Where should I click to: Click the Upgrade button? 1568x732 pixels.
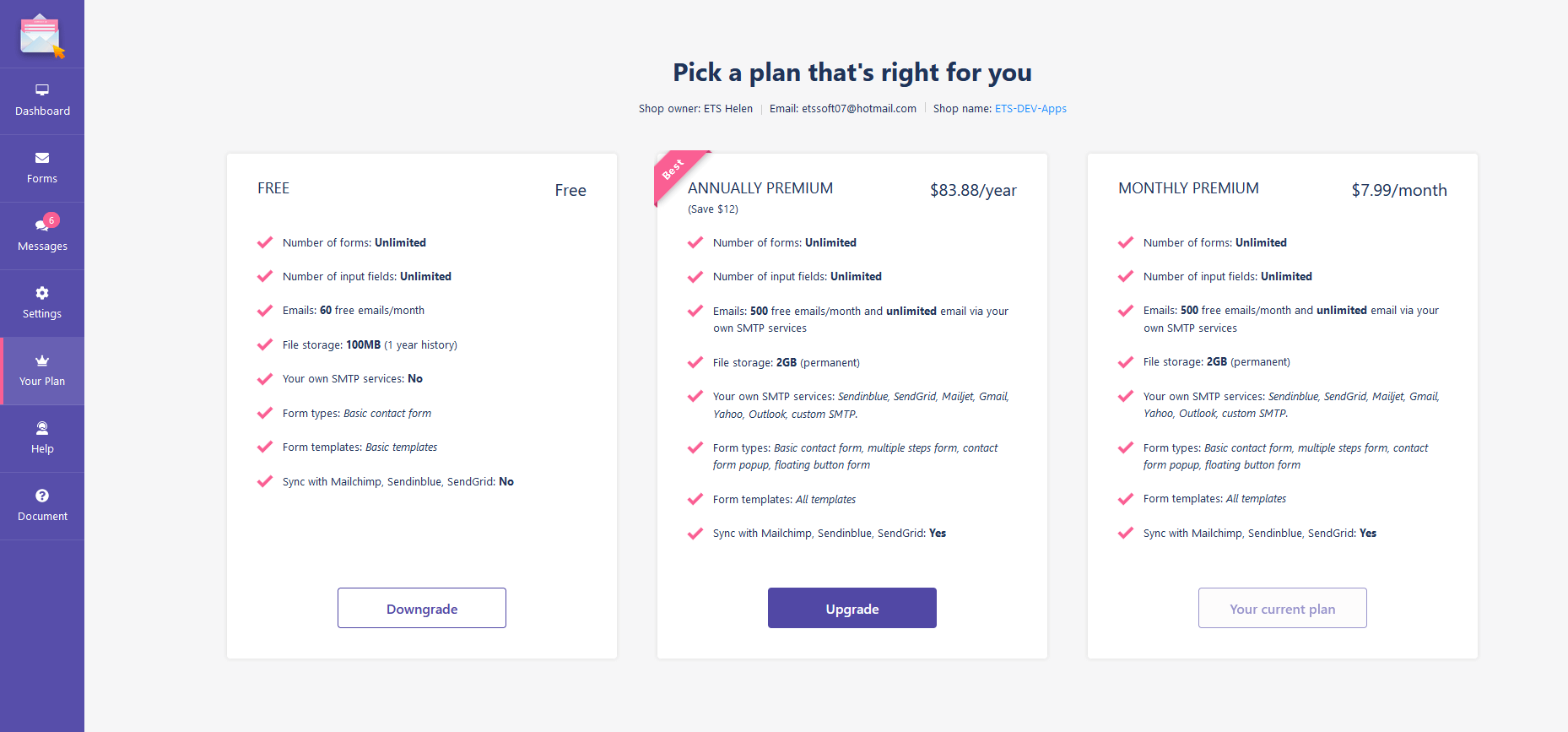[x=852, y=608]
